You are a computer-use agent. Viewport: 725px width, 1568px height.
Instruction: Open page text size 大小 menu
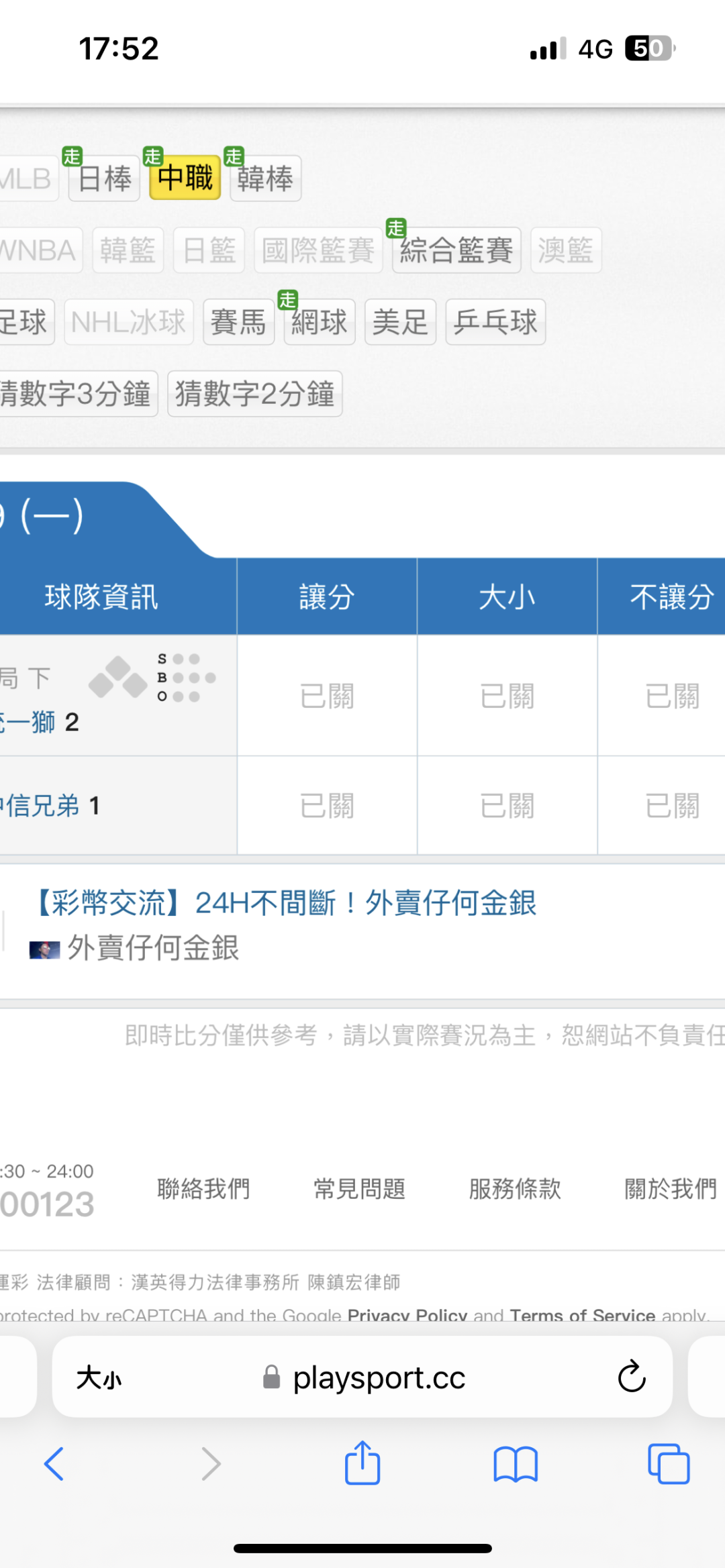(x=99, y=1378)
